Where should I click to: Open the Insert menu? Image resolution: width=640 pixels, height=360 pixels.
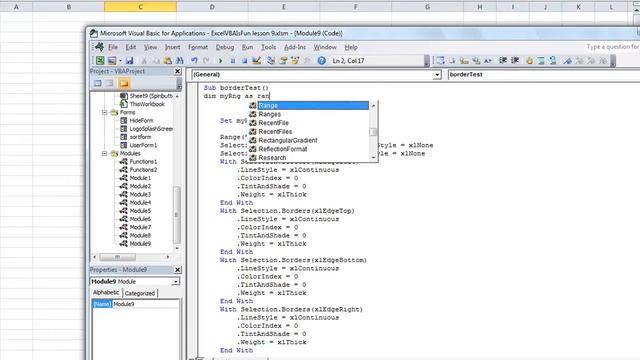(x=172, y=47)
